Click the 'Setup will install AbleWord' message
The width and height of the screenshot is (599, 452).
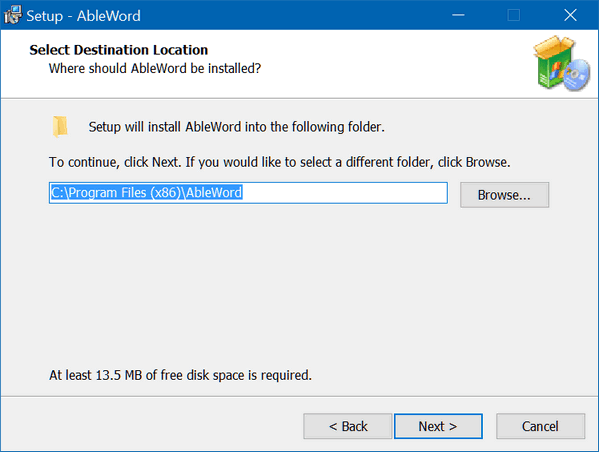point(236,127)
